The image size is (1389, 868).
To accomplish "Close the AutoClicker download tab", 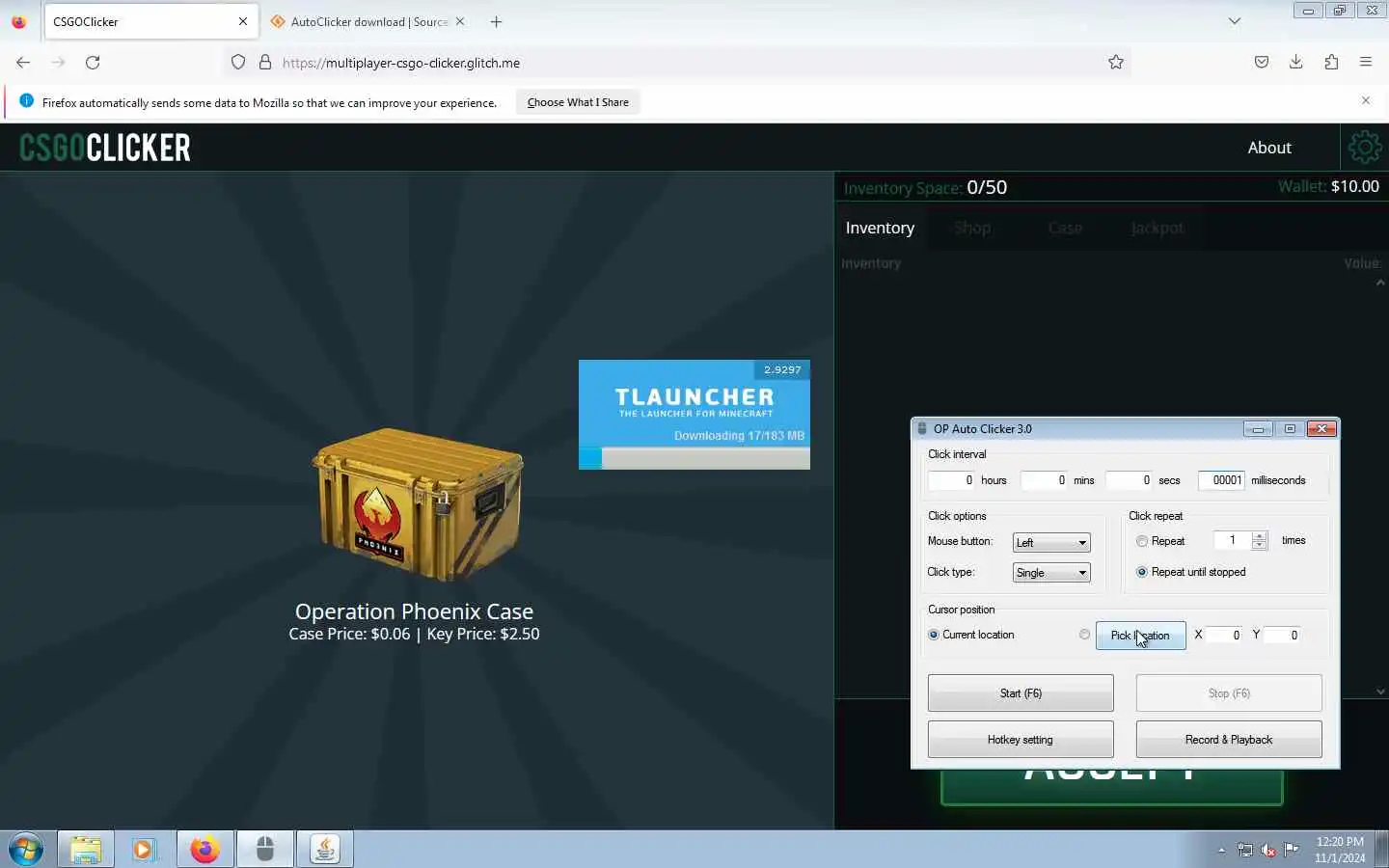I will point(460,21).
